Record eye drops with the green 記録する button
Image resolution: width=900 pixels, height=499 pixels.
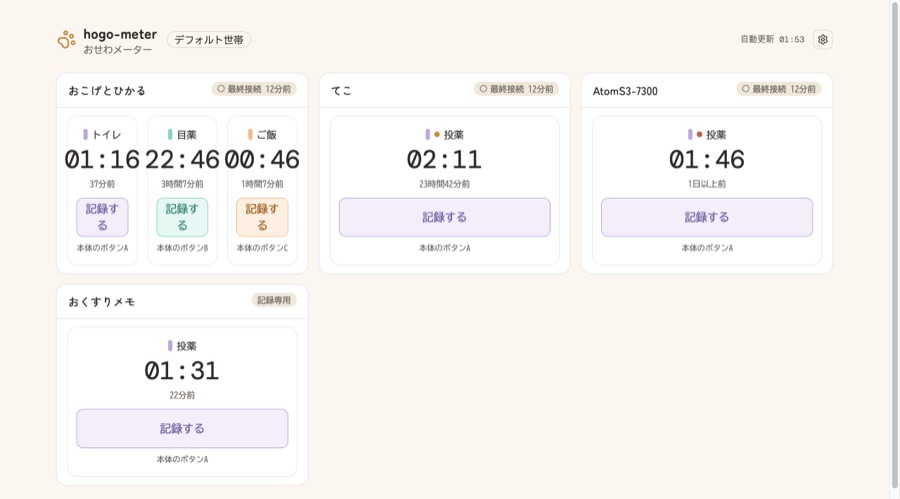pos(182,217)
